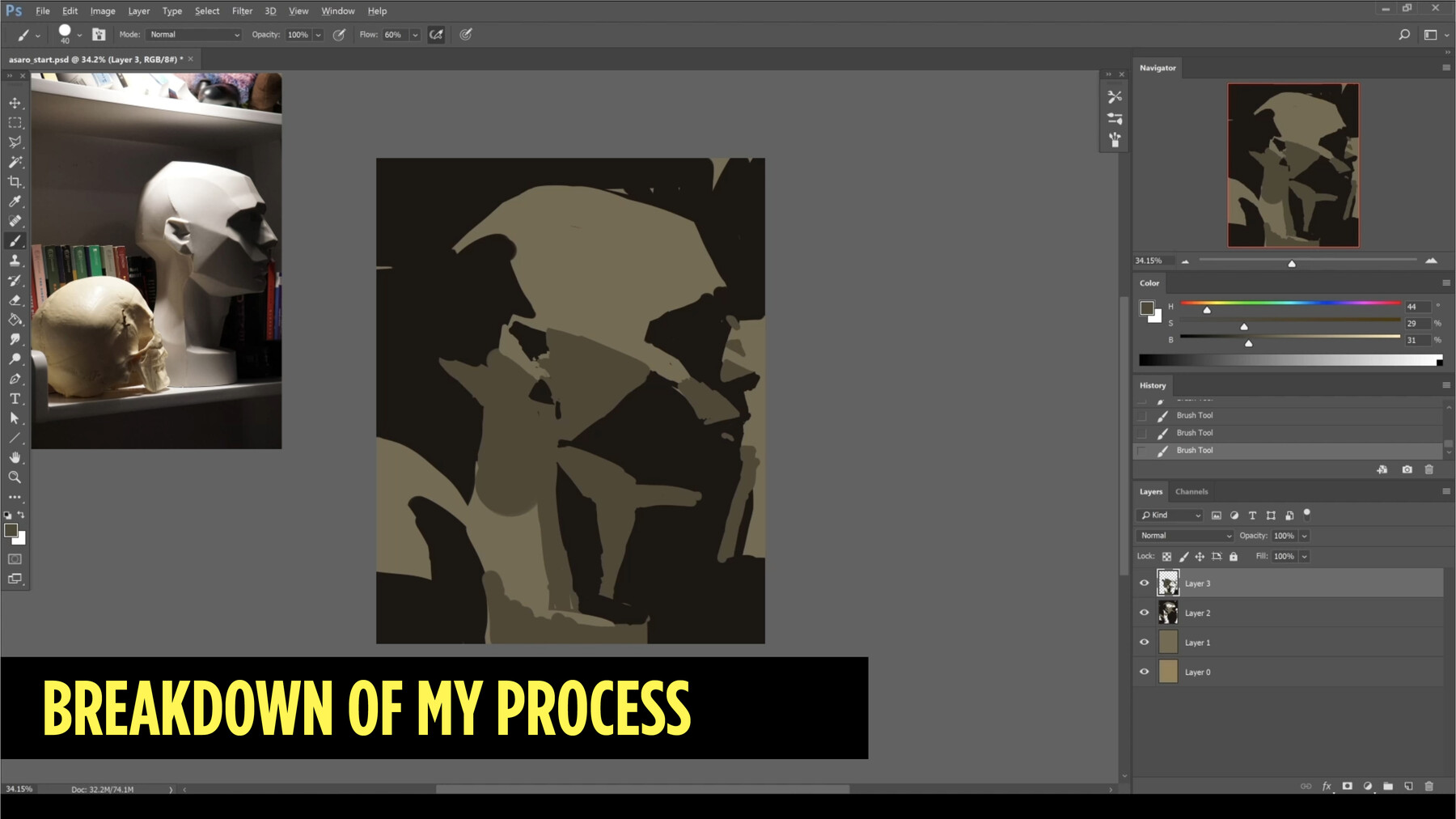This screenshot has width=1456, height=819.
Task: Switch to the Channels tab
Action: [1191, 491]
